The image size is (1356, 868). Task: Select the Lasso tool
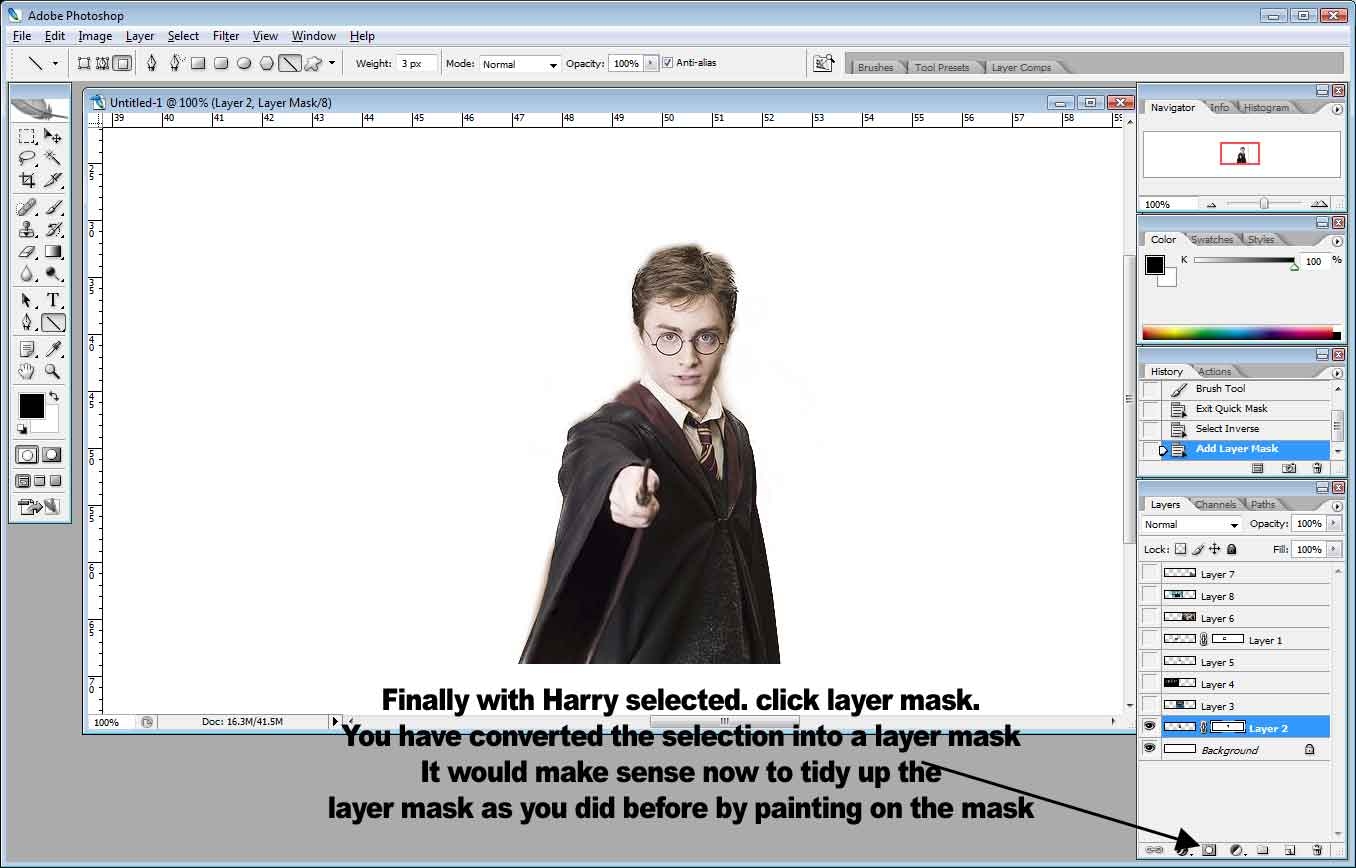pos(28,158)
